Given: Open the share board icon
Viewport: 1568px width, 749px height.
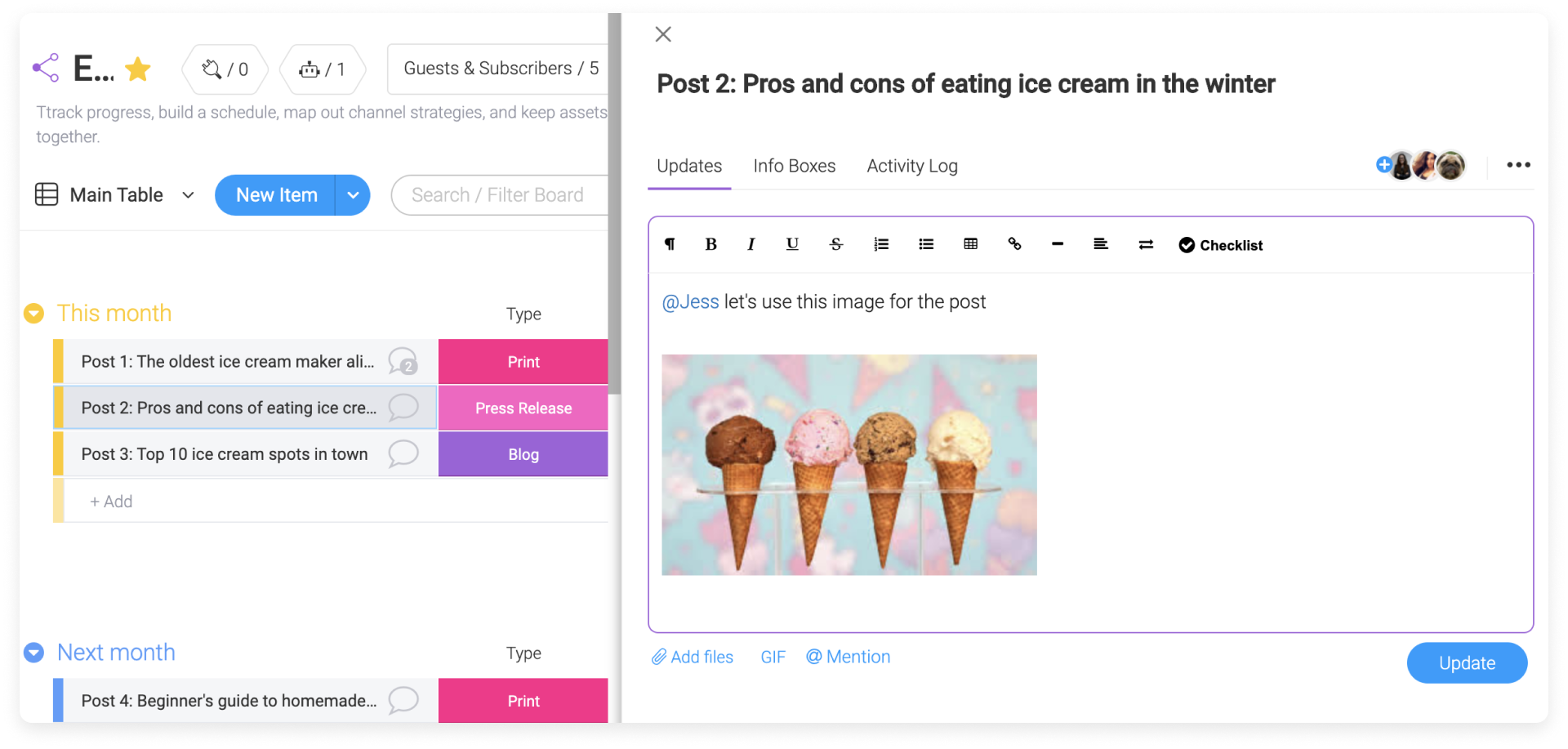Looking at the screenshot, I should coord(46,68).
